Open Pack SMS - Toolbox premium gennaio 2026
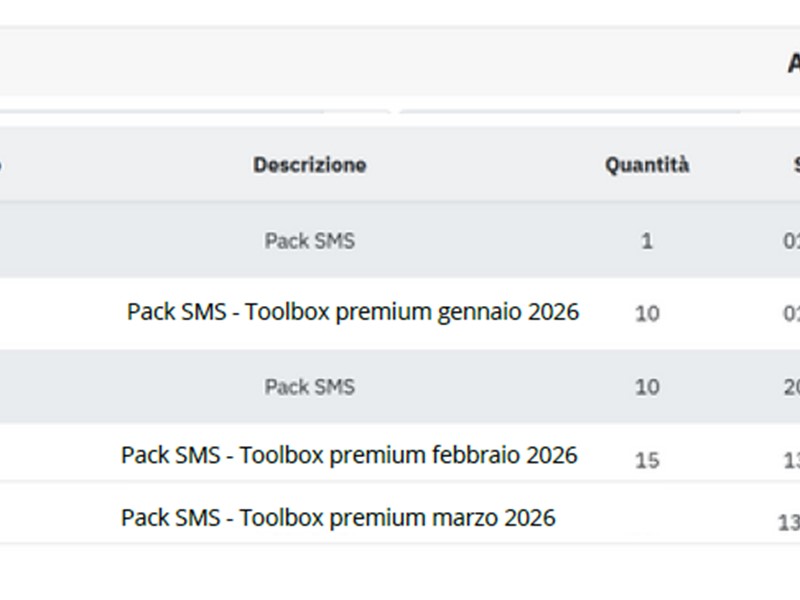Viewport: 800px width, 600px height. pos(352,312)
